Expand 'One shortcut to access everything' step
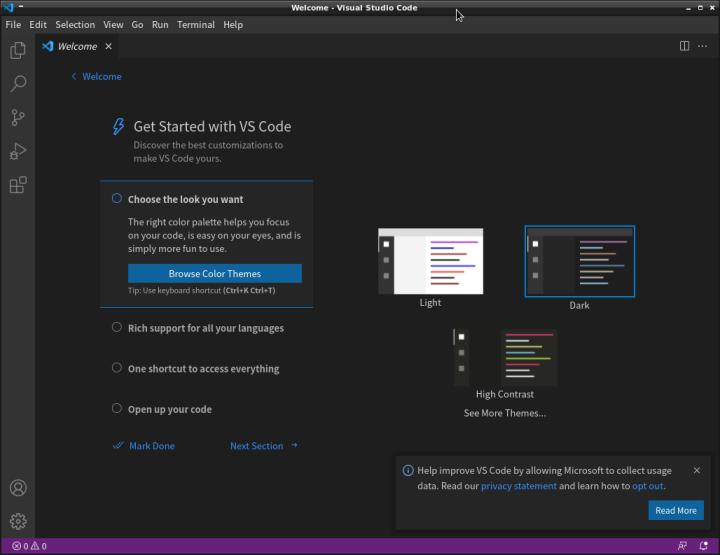 [x=203, y=369]
